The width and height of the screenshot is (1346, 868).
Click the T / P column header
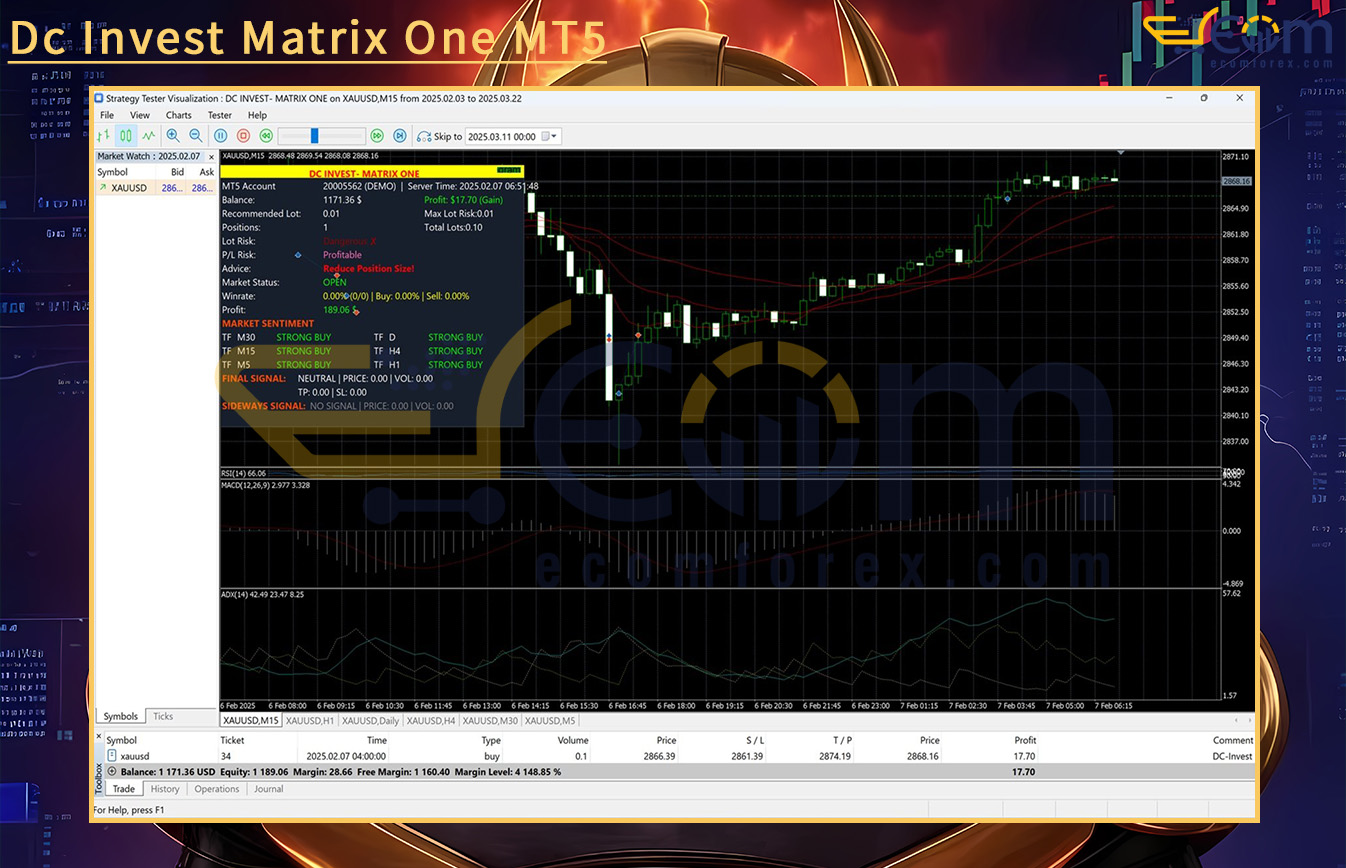pyautogui.click(x=842, y=741)
